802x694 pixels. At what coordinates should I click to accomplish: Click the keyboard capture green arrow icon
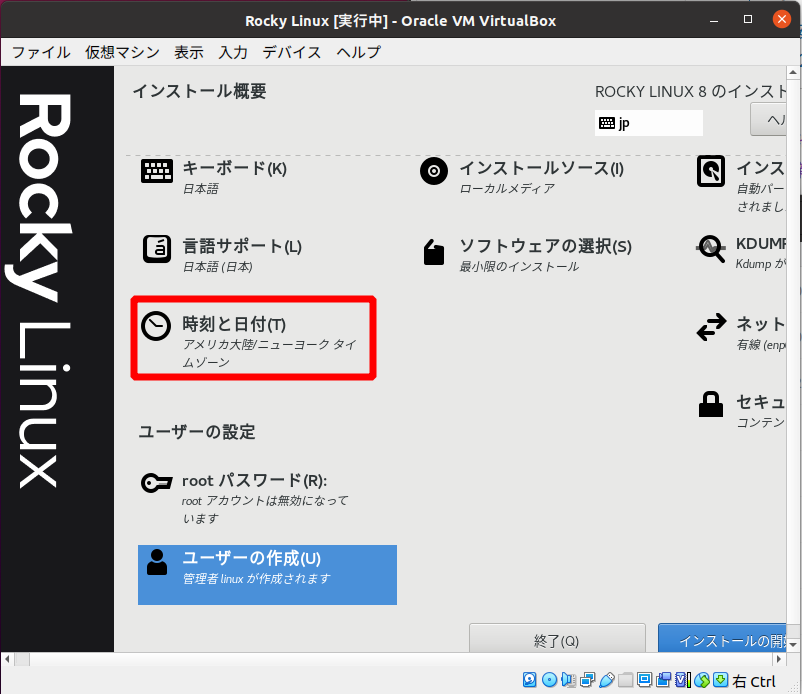(x=720, y=680)
